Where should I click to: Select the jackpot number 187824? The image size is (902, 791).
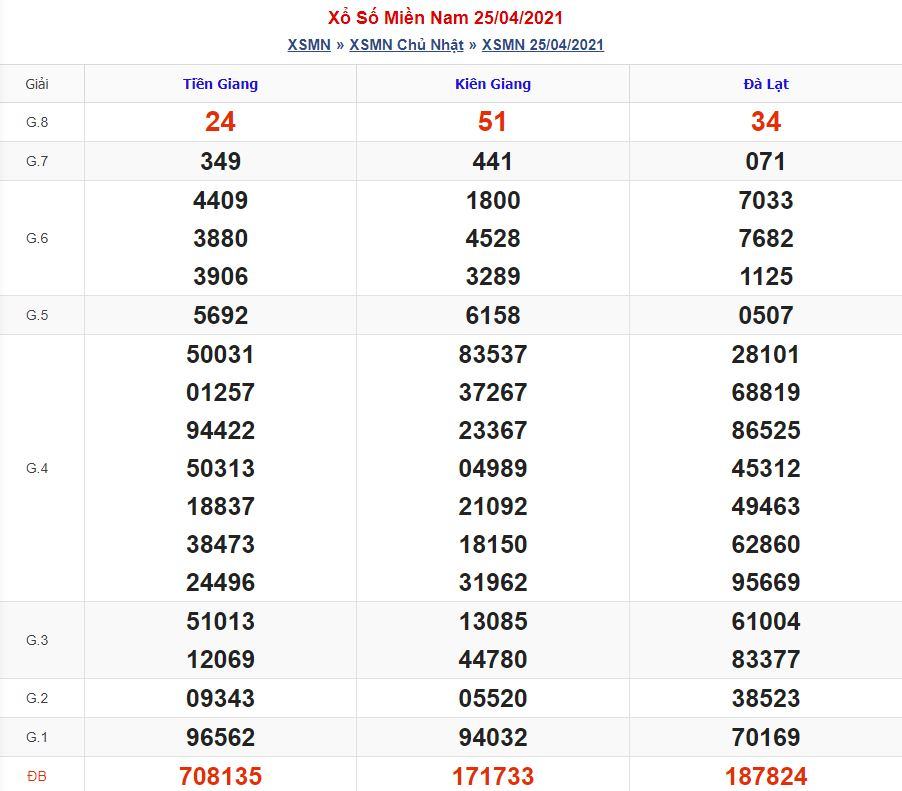(x=766, y=776)
